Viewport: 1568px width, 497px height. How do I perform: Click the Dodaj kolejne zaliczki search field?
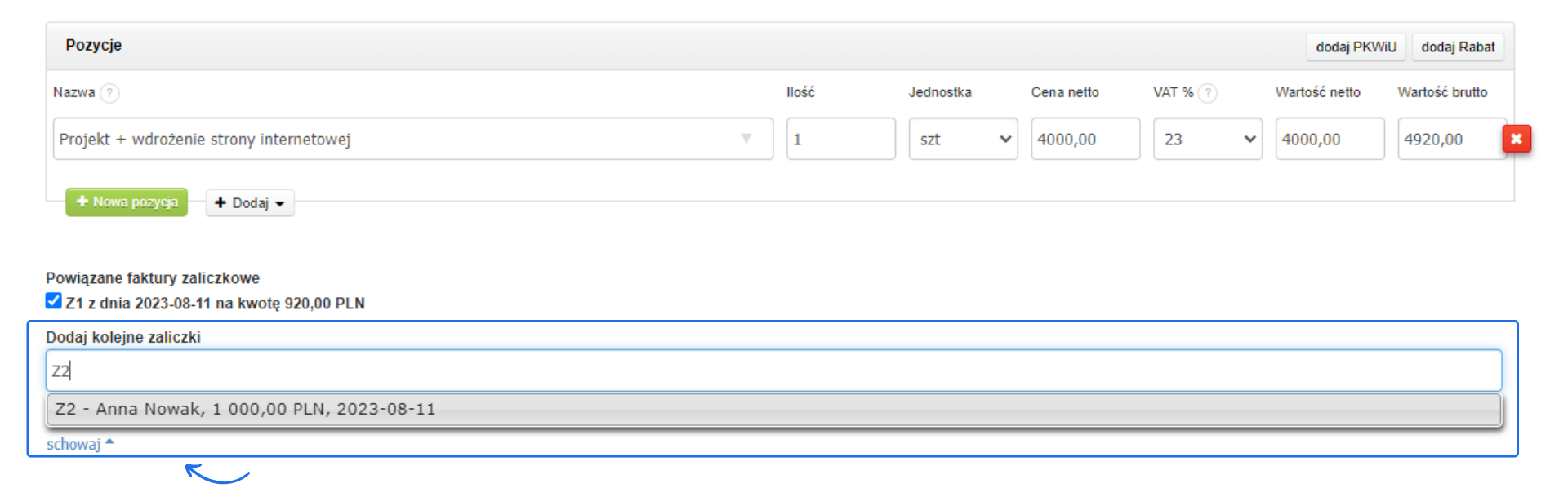[773, 371]
